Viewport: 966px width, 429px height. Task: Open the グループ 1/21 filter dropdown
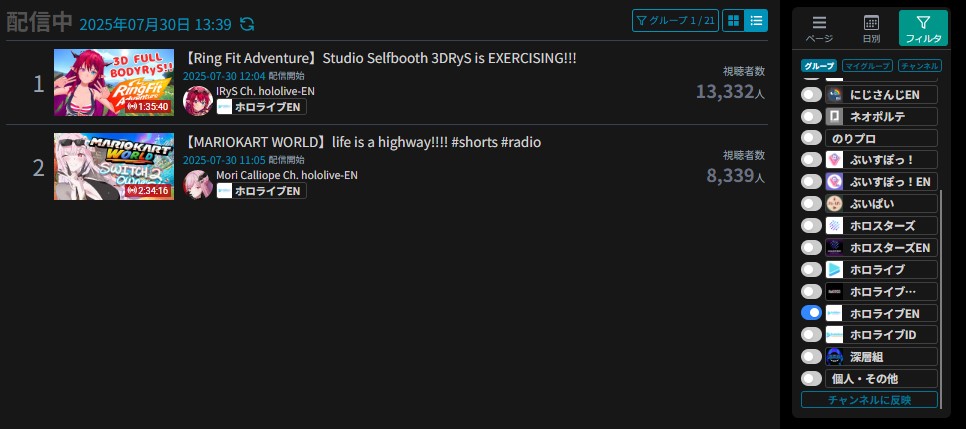[x=675, y=20]
